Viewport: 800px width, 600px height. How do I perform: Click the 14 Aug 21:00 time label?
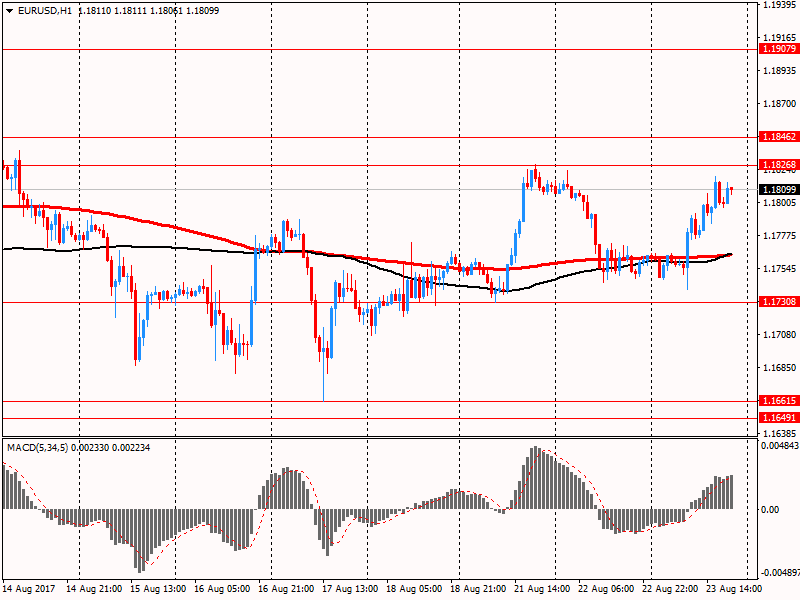(x=94, y=589)
